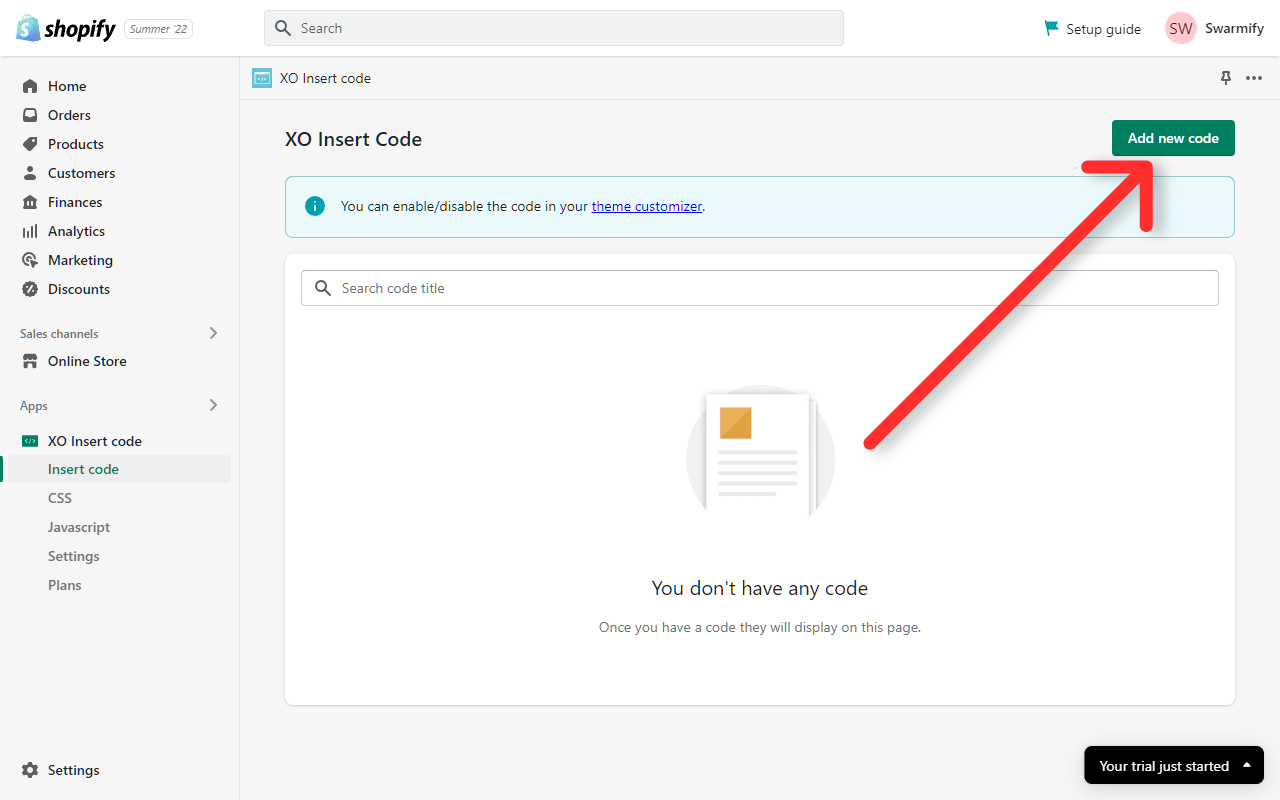Click the search code title magnifier icon
Image resolution: width=1280 pixels, height=800 pixels.
tap(323, 288)
